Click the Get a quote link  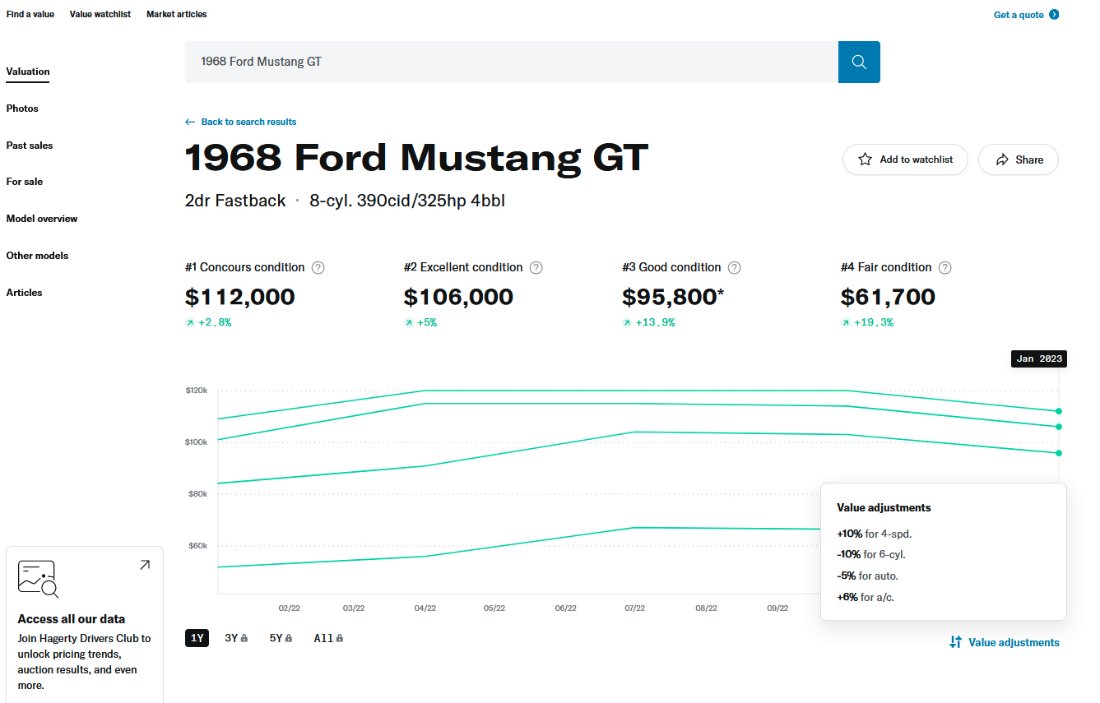[x=1026, y=14]
